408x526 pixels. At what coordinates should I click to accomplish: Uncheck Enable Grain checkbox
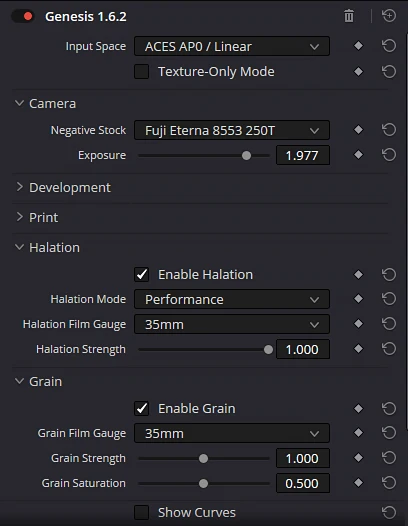pyautogui.click(x=142, y=409)
